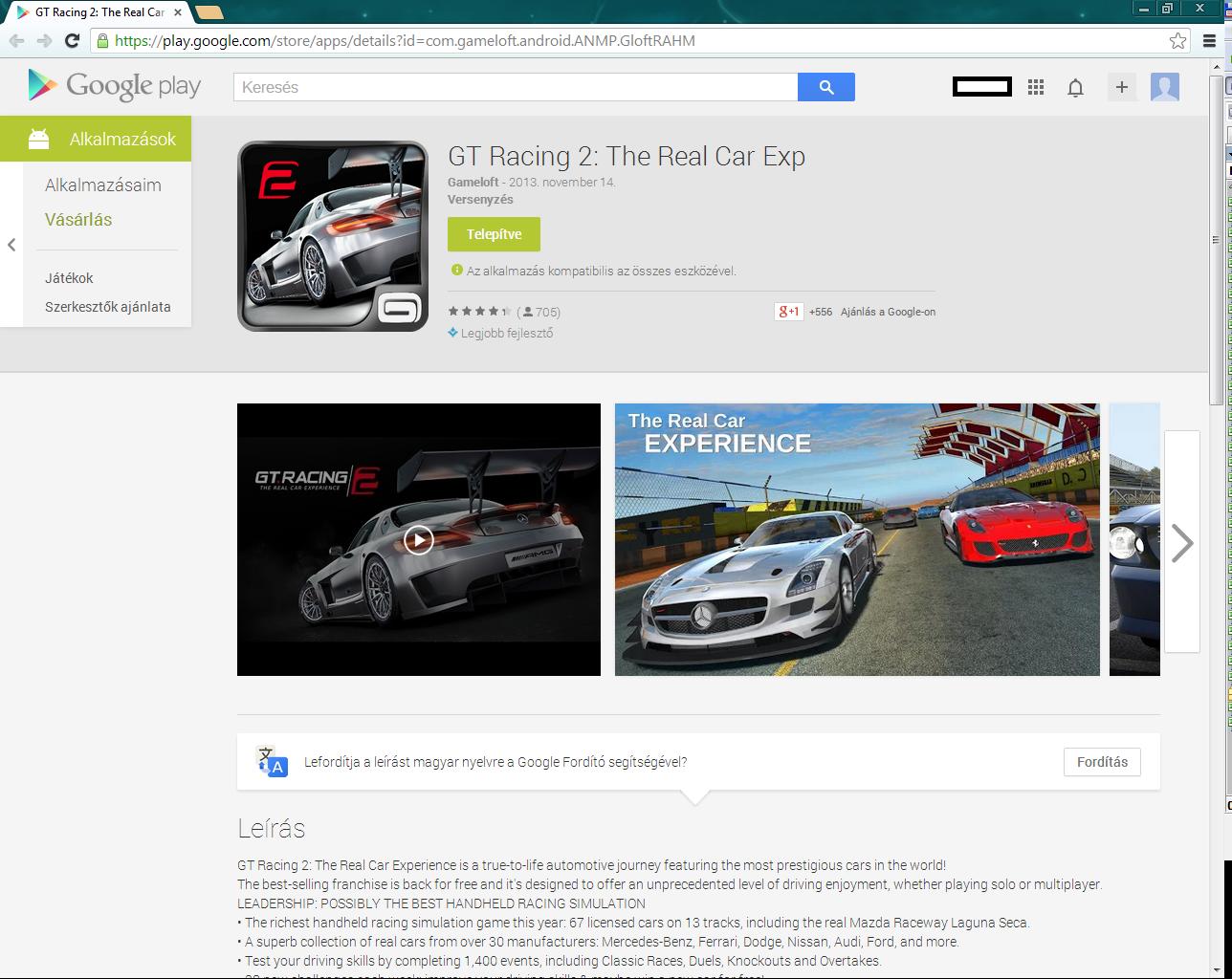Click the browser back arrow
Screen dimensions: 1232x979
tap(16, 40)
